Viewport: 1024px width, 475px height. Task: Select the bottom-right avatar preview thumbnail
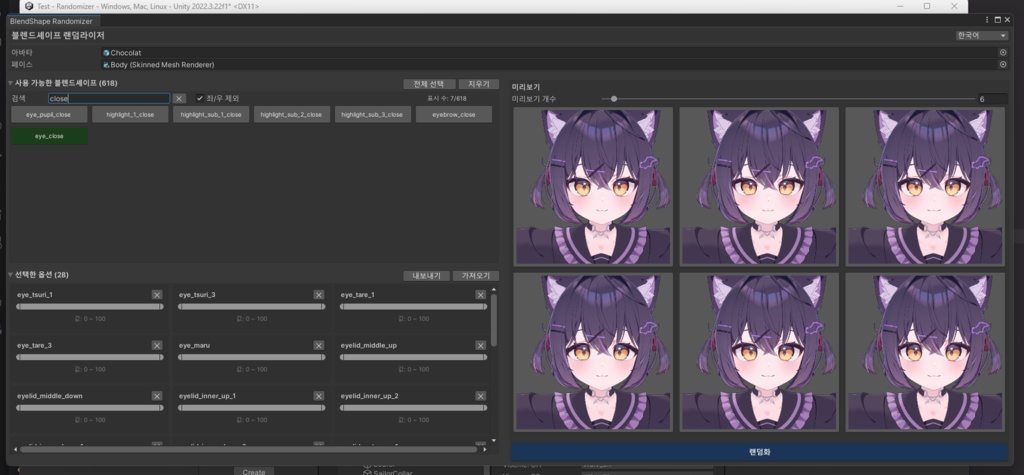point(925,352)
